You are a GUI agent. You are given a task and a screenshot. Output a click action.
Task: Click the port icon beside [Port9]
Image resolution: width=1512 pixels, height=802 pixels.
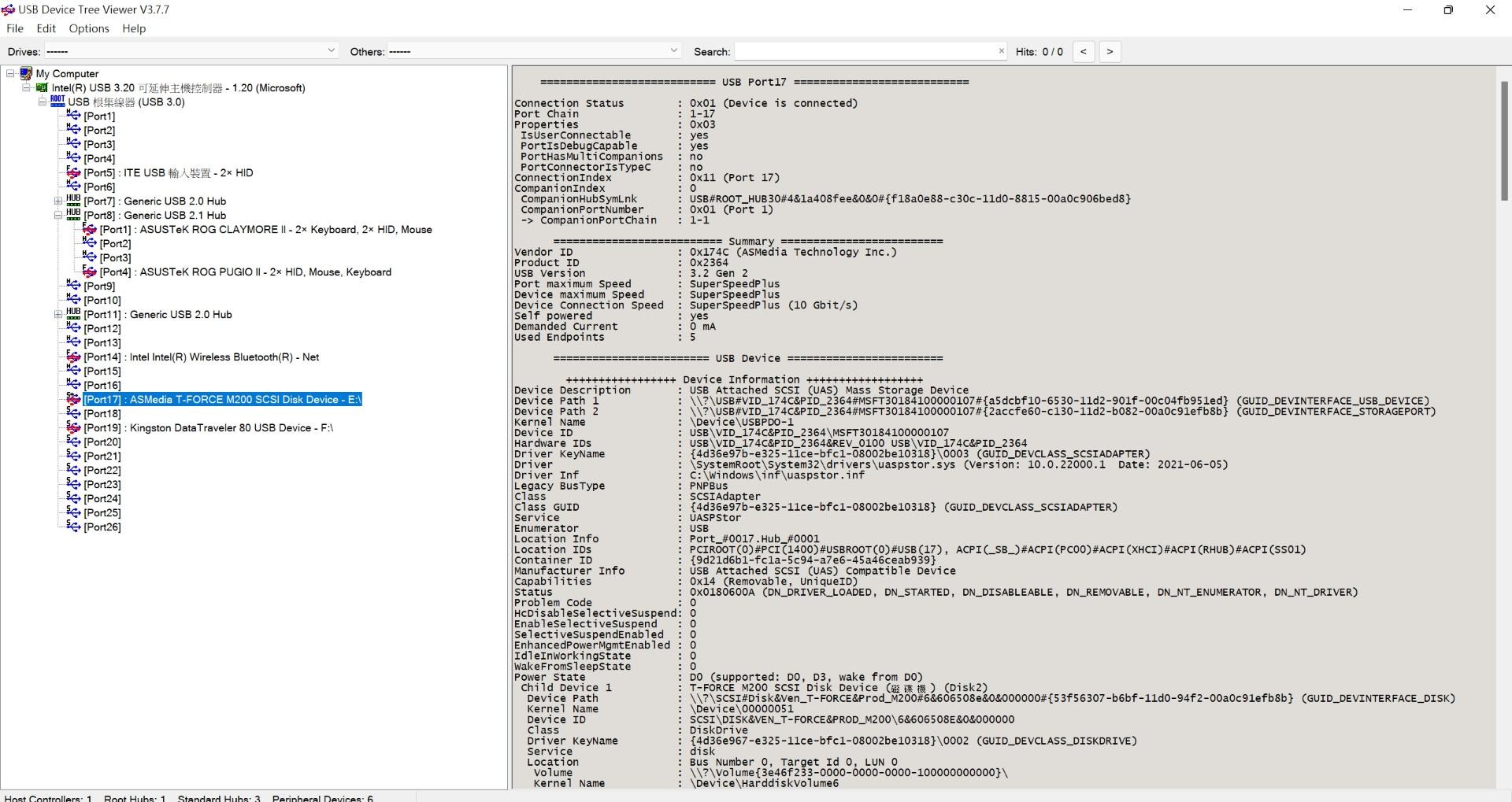[x=73, y=286]
